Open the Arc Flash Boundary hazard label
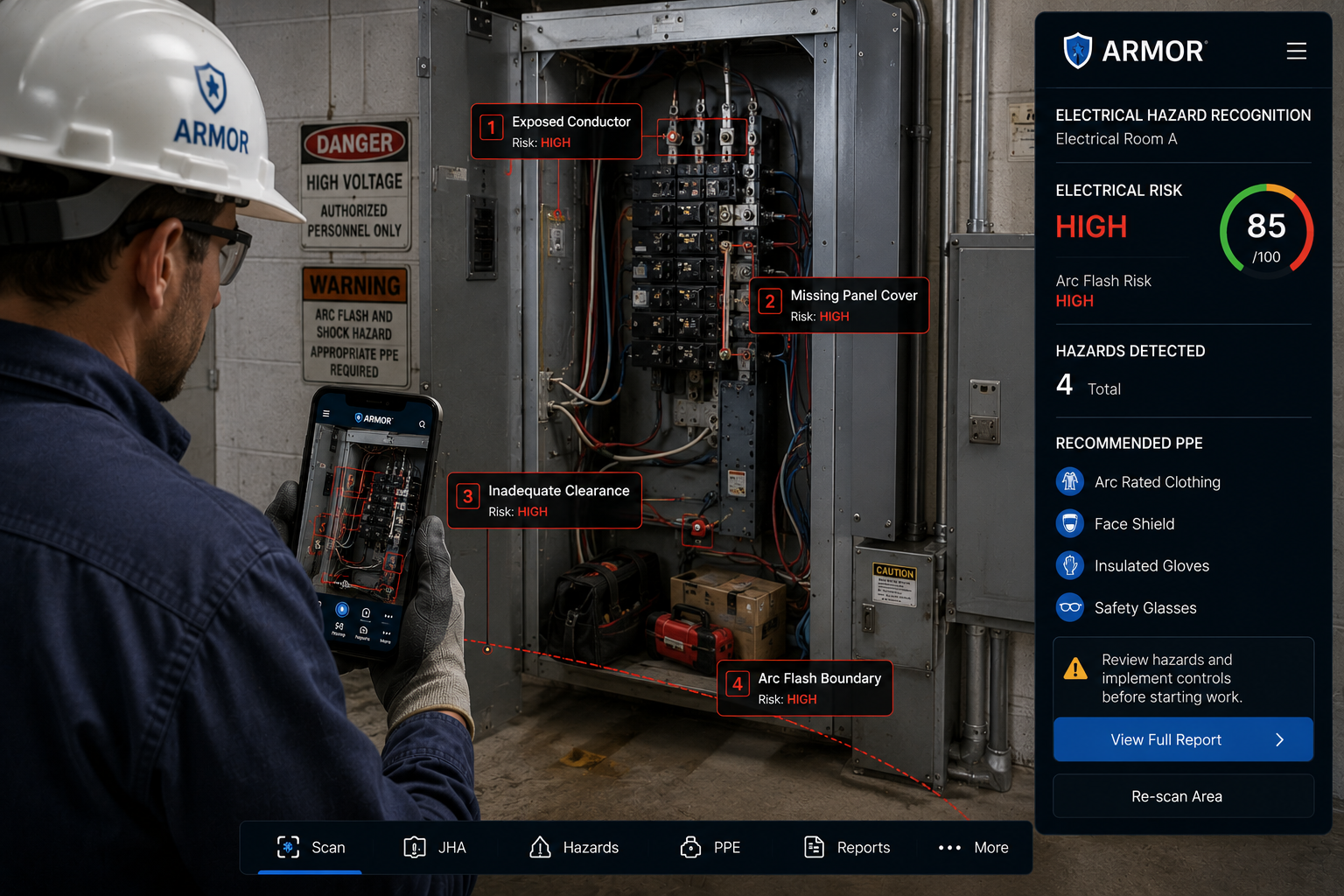This screenshot has height=896, width=1344. pyautogui.click(x=805, y=688)
